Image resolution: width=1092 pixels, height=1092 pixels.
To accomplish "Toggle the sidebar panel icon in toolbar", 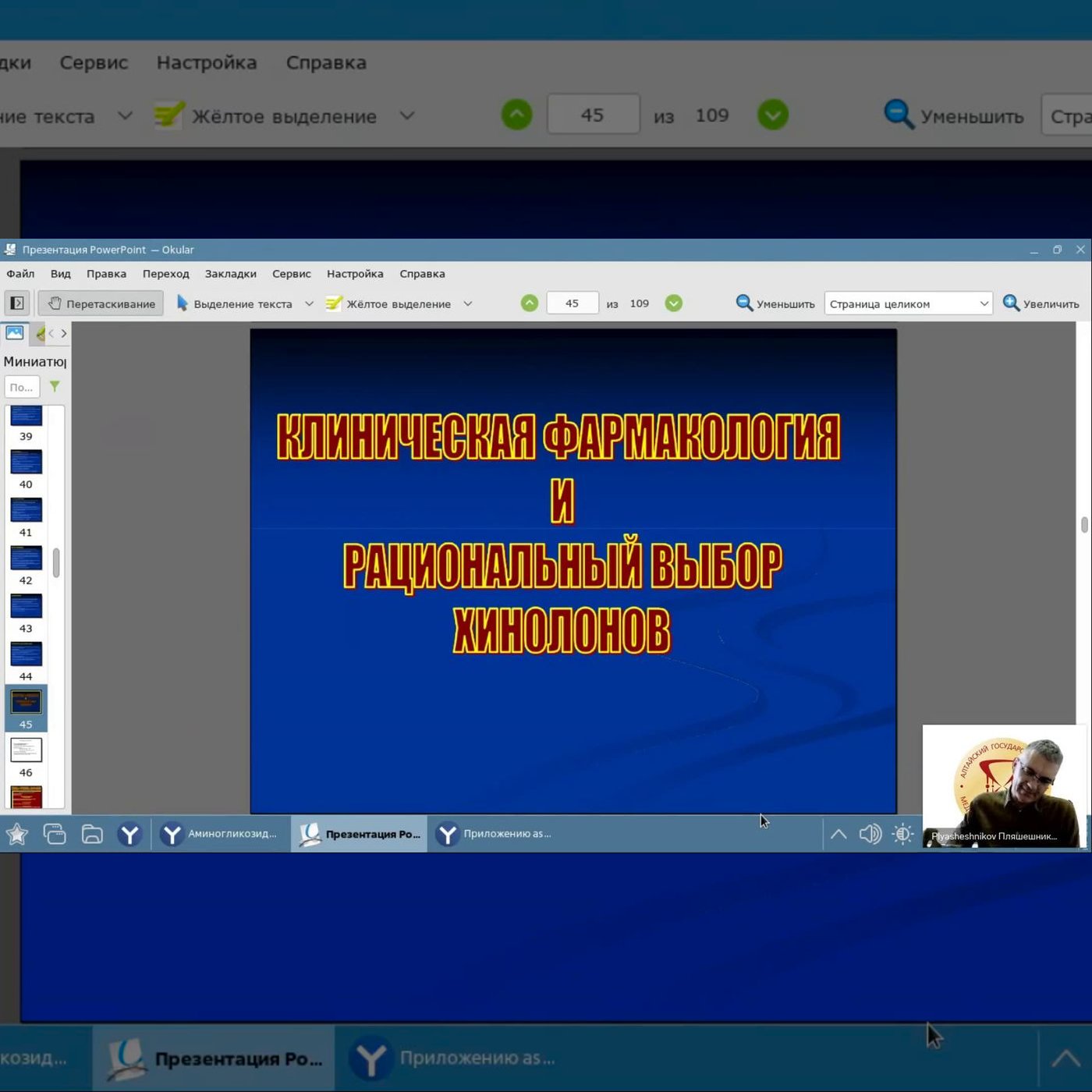I will click(x=17, y=303).
